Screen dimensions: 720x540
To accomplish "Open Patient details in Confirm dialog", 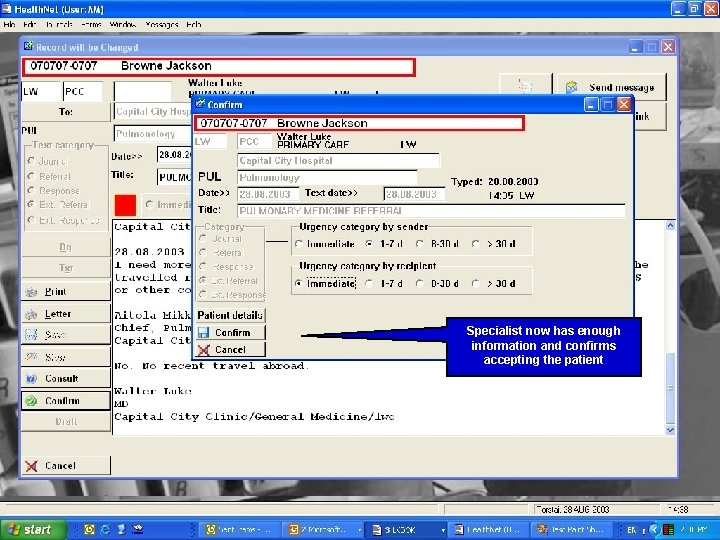I will tap(230, 315).
